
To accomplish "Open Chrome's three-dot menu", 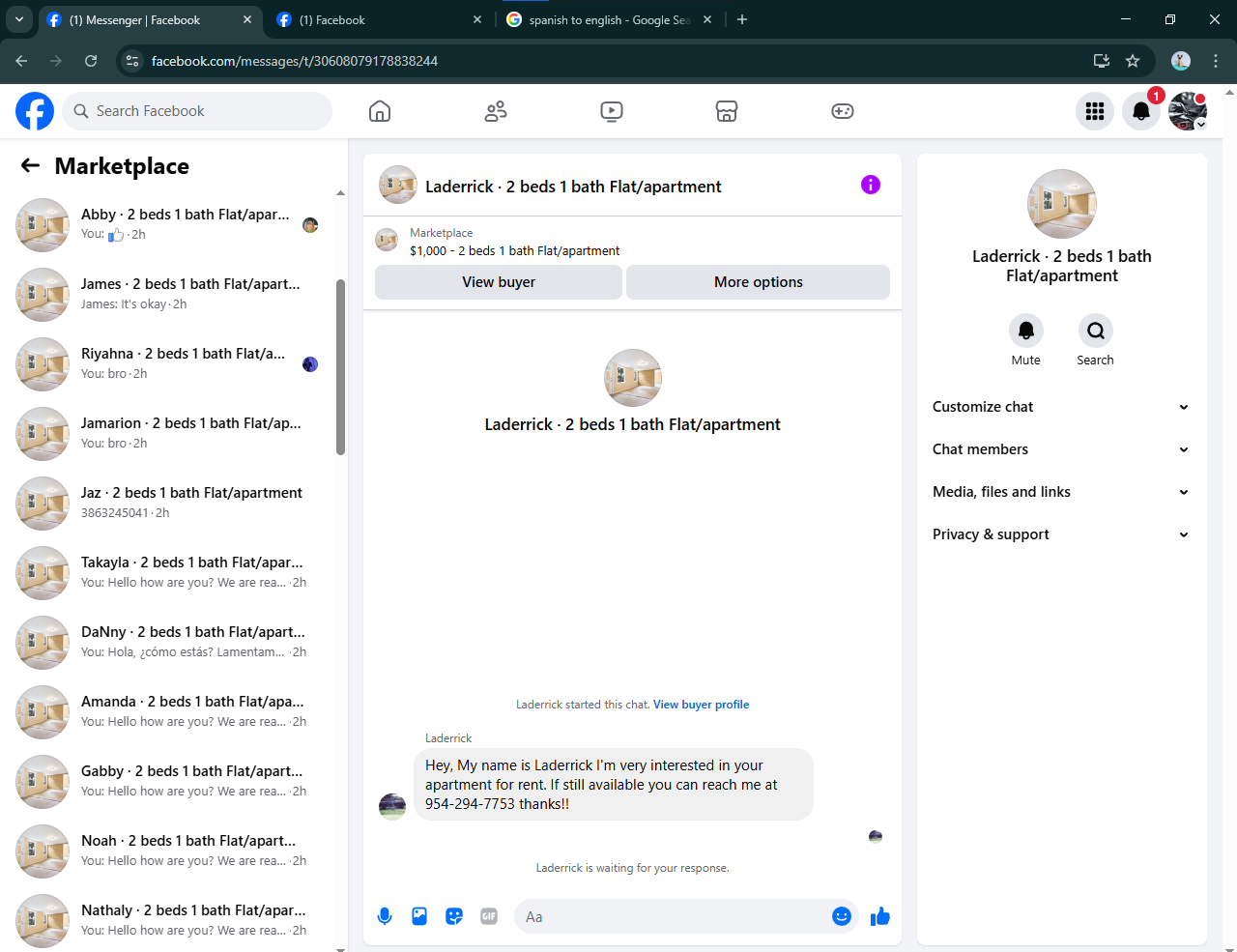I will click(x=1216, y=61).
